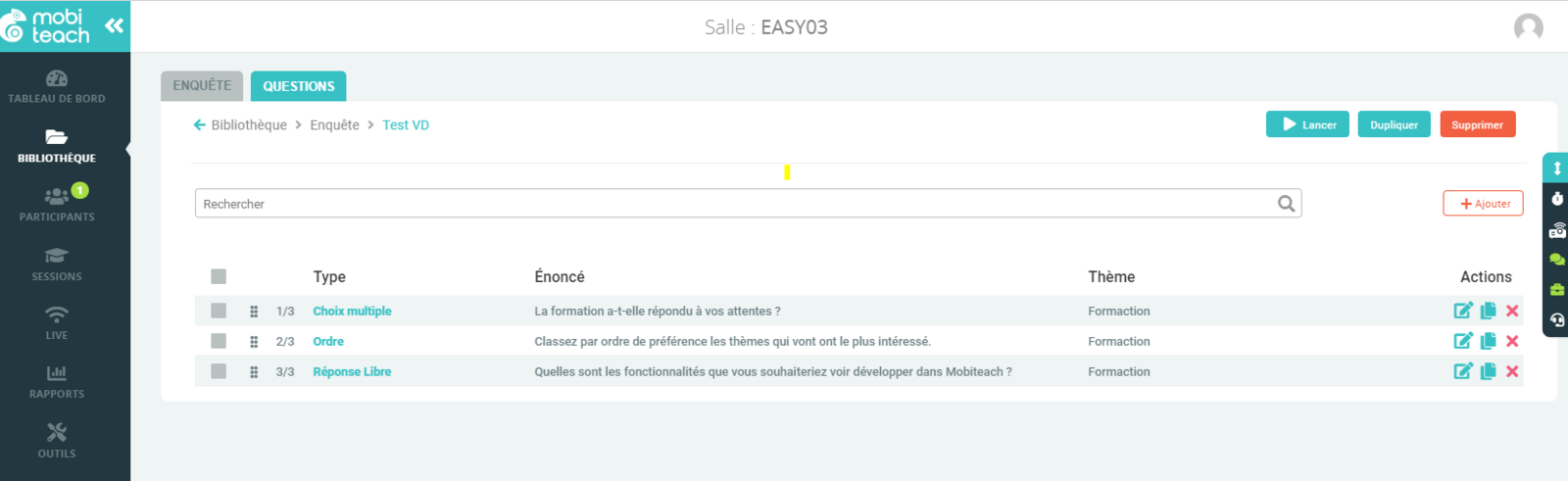Duplicate the Ordre question
Image resolution: width=1568 pixels, height=481 pixels.
coord(1489,341)
